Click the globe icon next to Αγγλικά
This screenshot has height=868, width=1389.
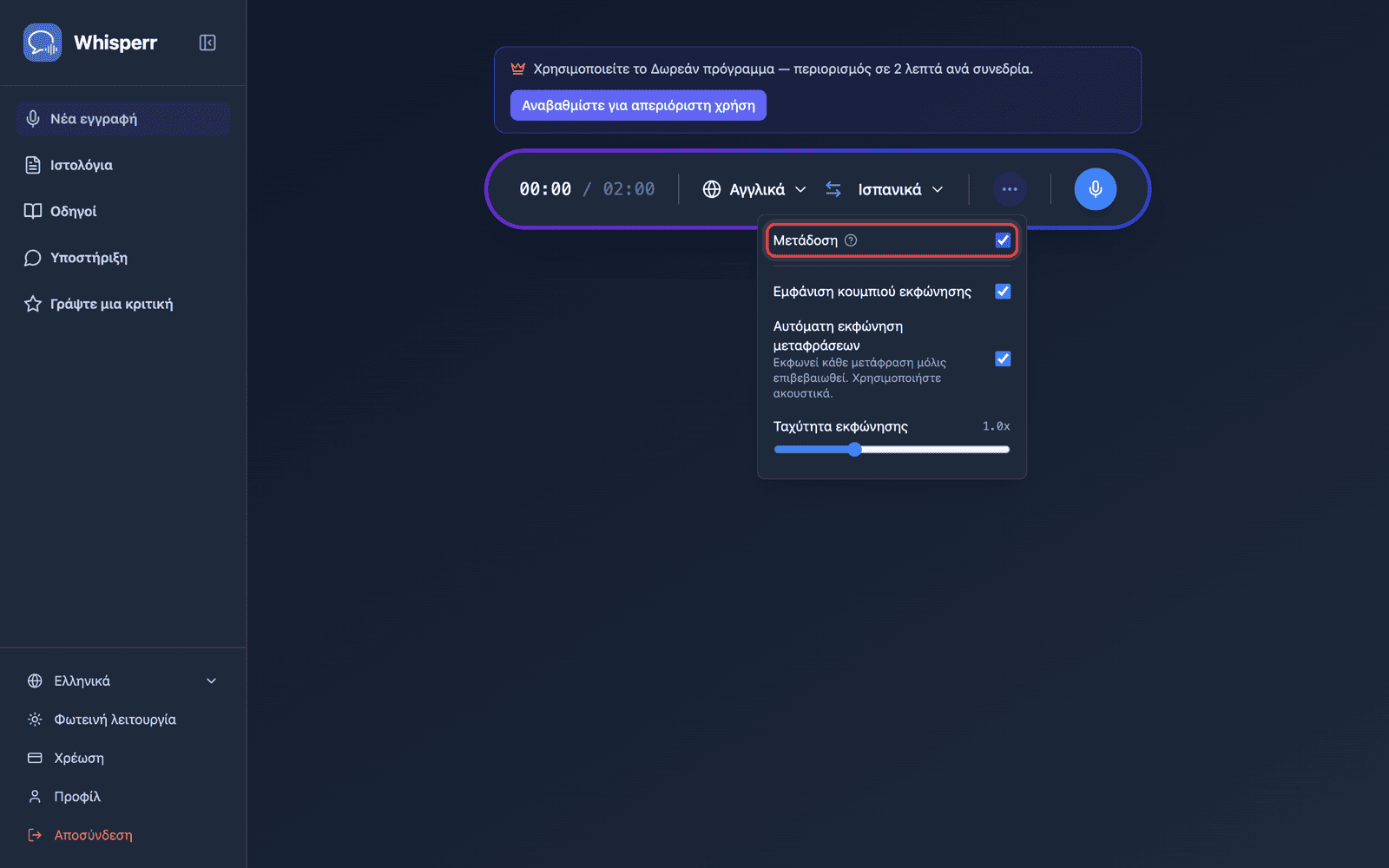pyautogui.click(x=712, y=189)
